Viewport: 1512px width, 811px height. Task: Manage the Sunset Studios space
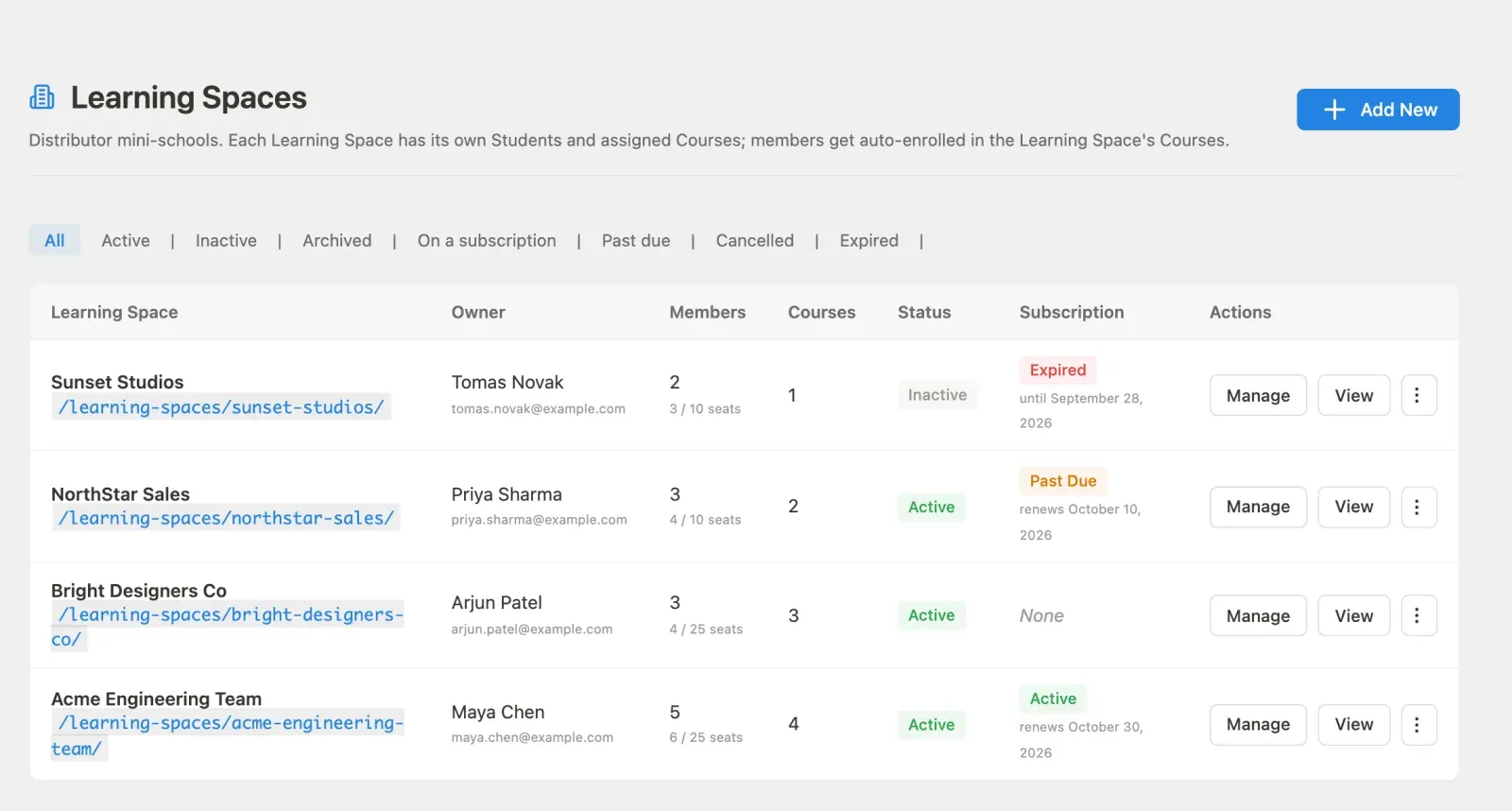[1258, 395]
